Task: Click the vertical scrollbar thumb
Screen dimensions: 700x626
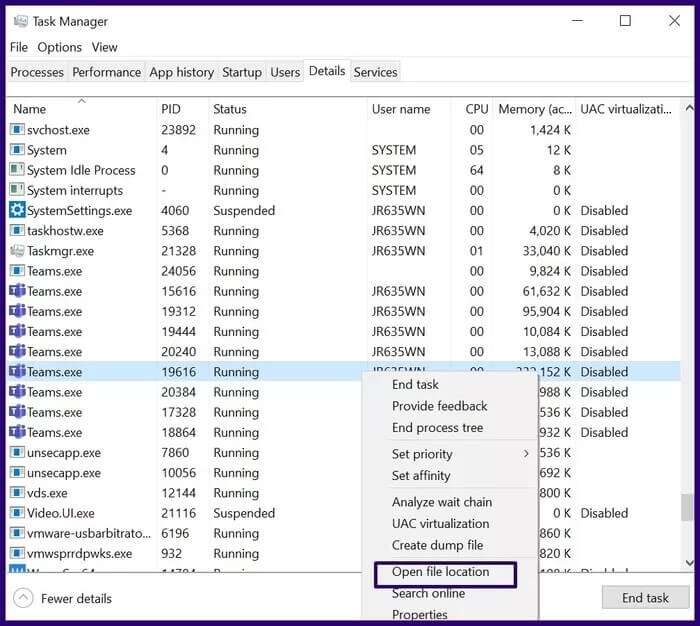Action: pyautogui.click(x=688, y=507)
